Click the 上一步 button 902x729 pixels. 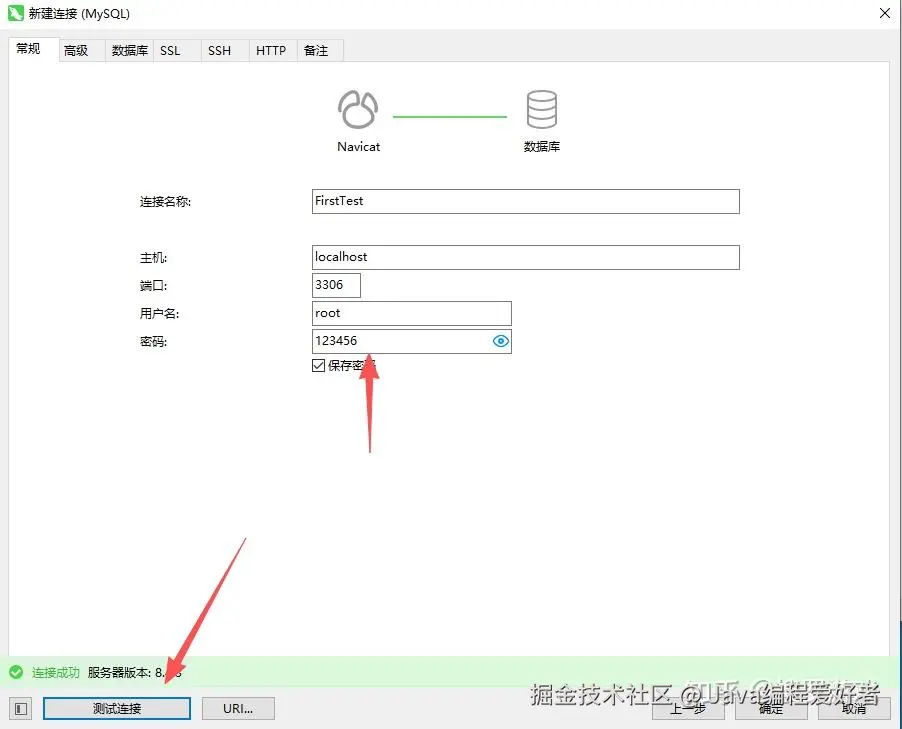click(688, 709)
